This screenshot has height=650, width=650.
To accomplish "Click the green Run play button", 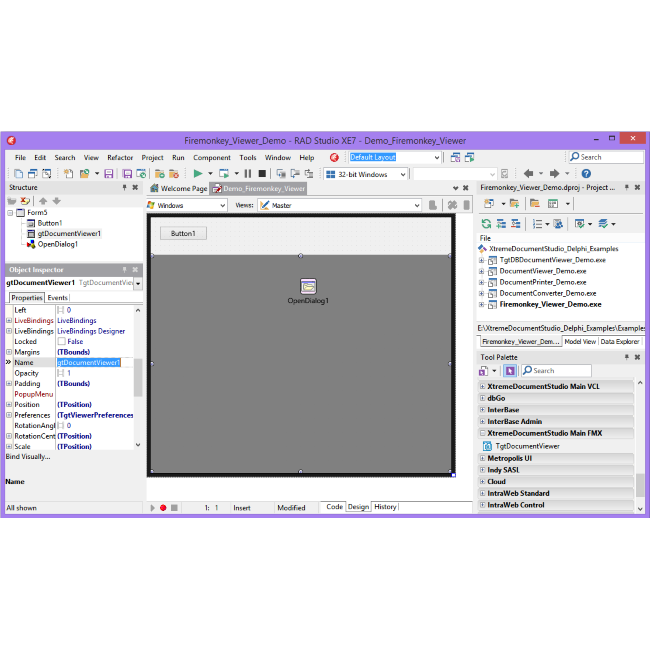I will [x=198, y=174].
